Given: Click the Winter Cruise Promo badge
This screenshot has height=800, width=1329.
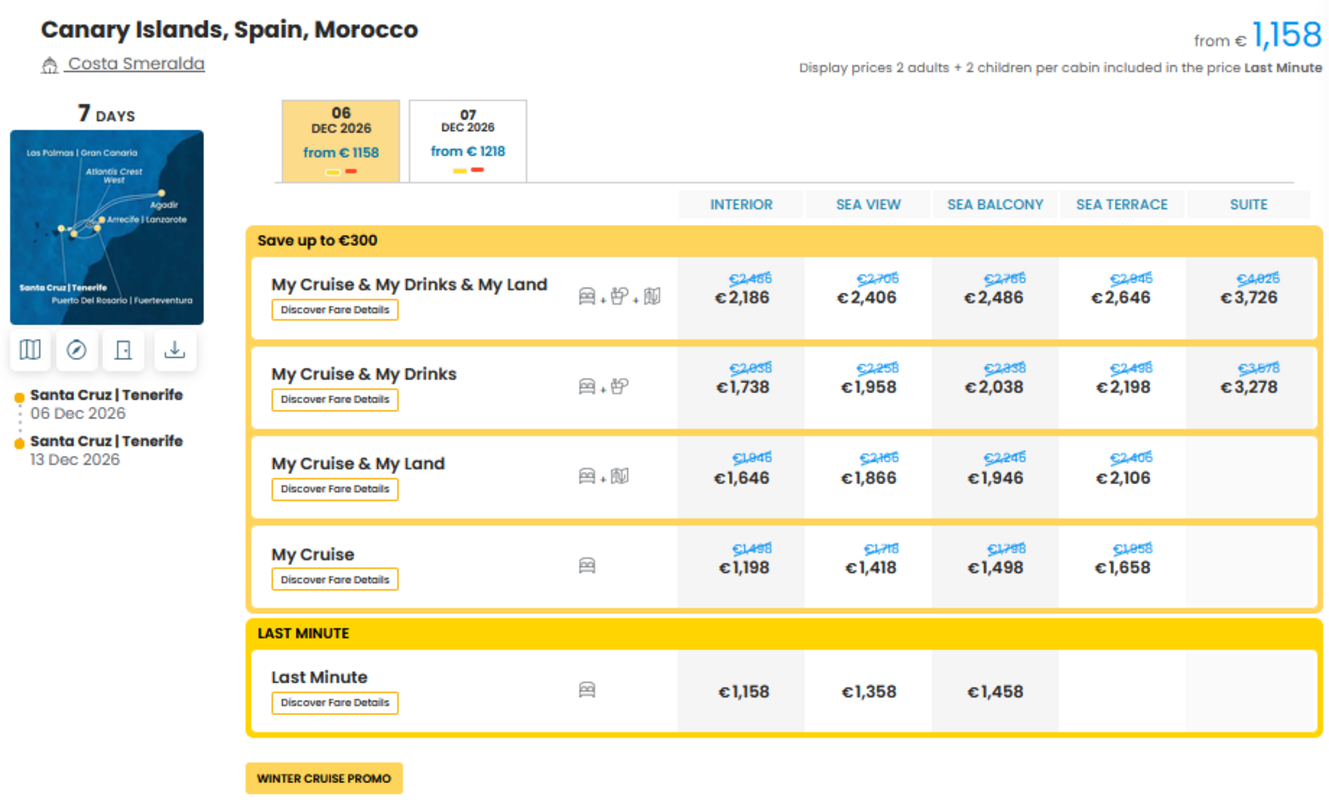Looking at the screenshot, I should [x=324, y=779].
